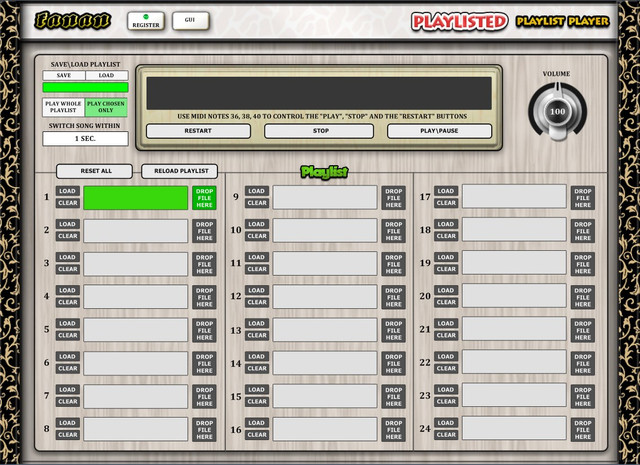The width and height of the screenshot is (640, 465).
Task: Load a file into slot 13
Action: [x=257, y=323]
